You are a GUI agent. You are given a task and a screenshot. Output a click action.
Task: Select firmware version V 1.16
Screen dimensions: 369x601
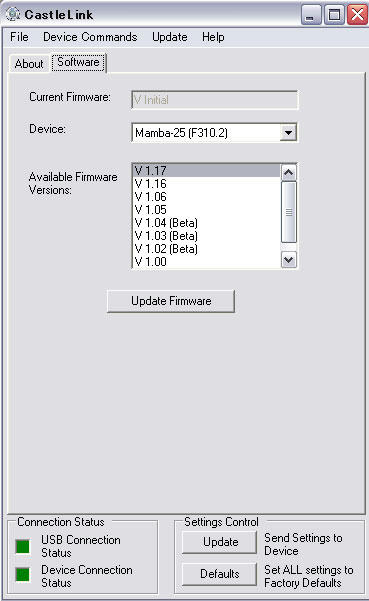[207, 184]
